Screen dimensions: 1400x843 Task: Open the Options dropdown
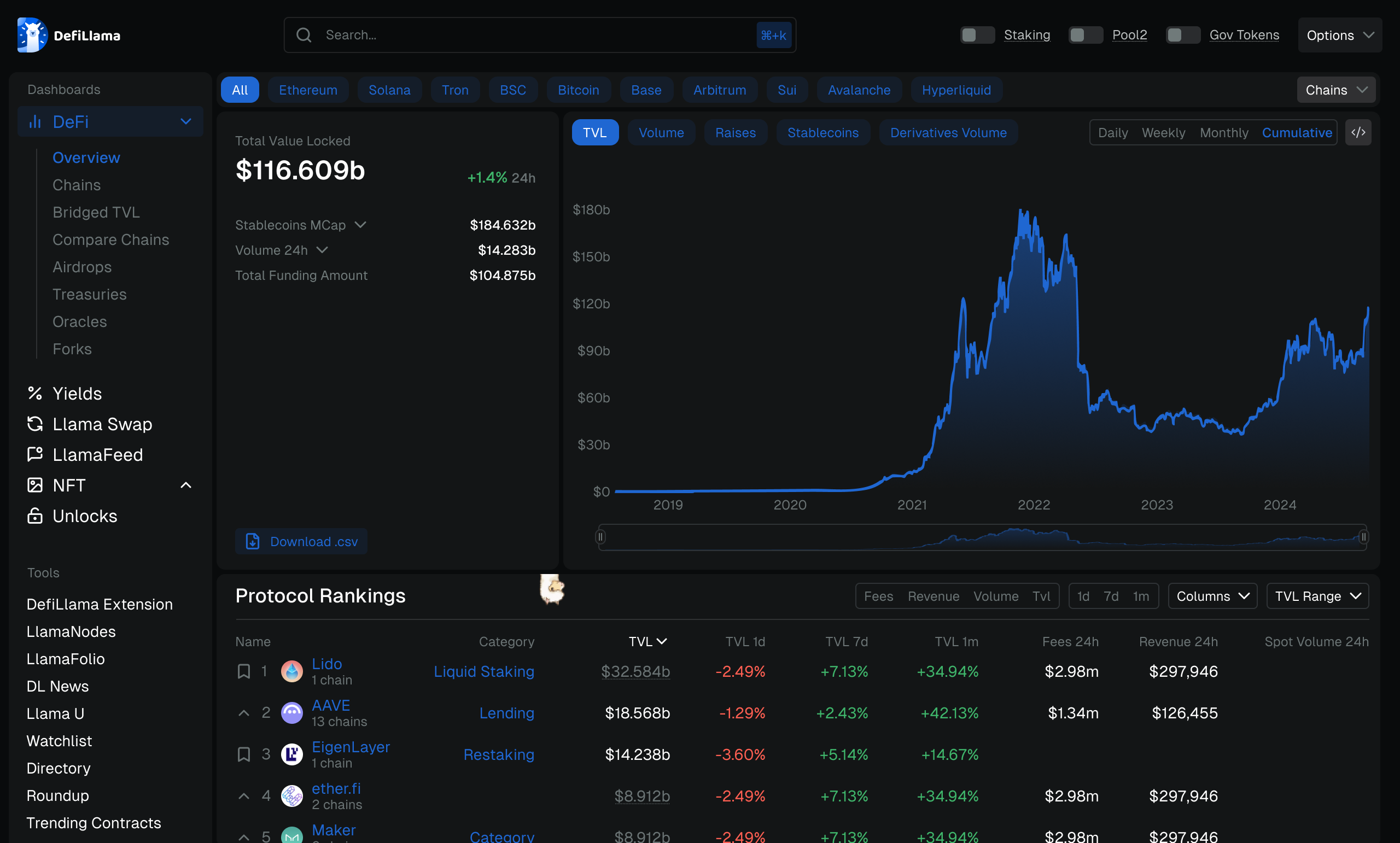(1340, 35)
